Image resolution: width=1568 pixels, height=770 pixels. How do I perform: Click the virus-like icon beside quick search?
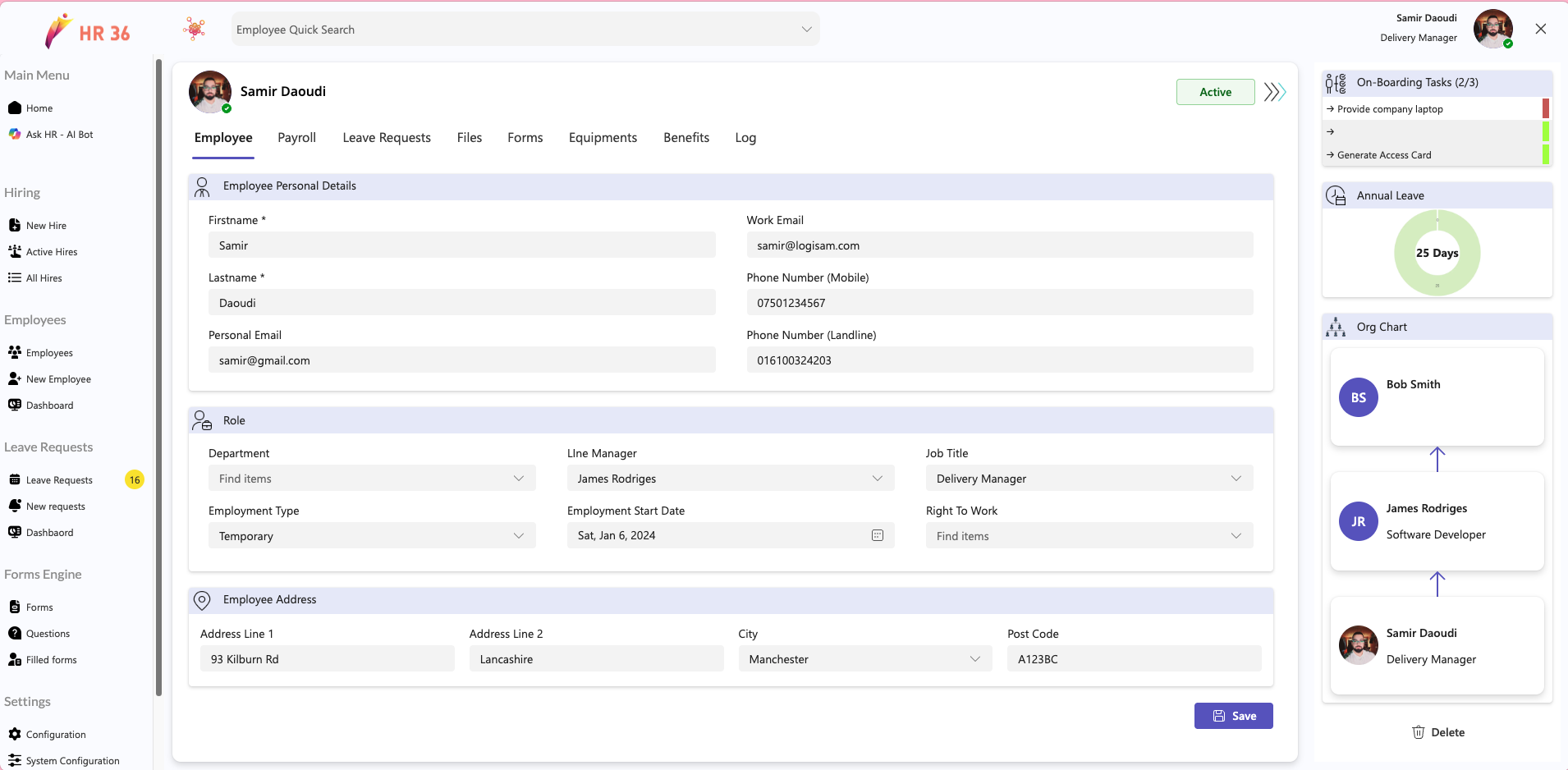click(x=195, y=30)
